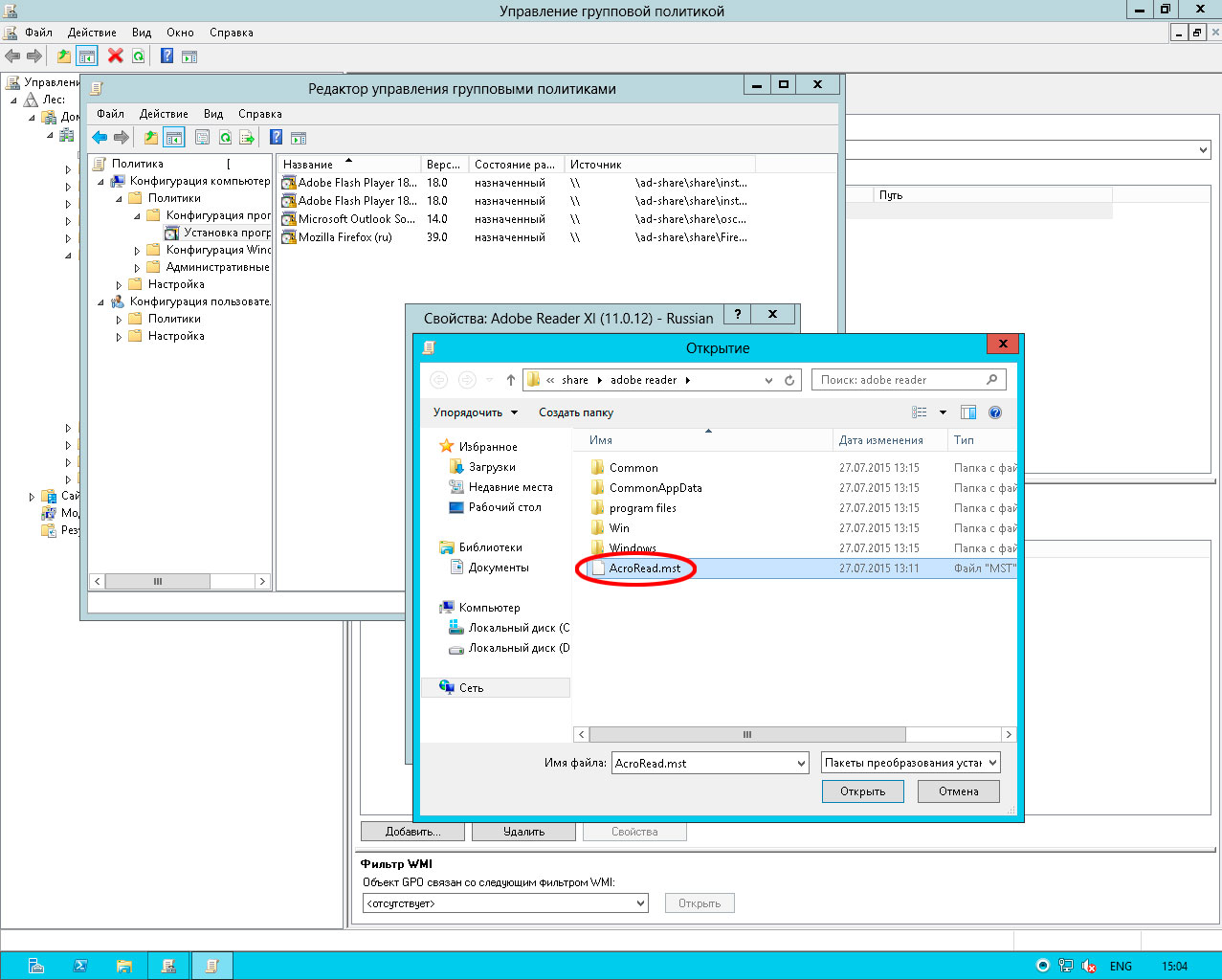
Task: Select Mozilla Firefox (ru) package row
Action: coord(514,237)
